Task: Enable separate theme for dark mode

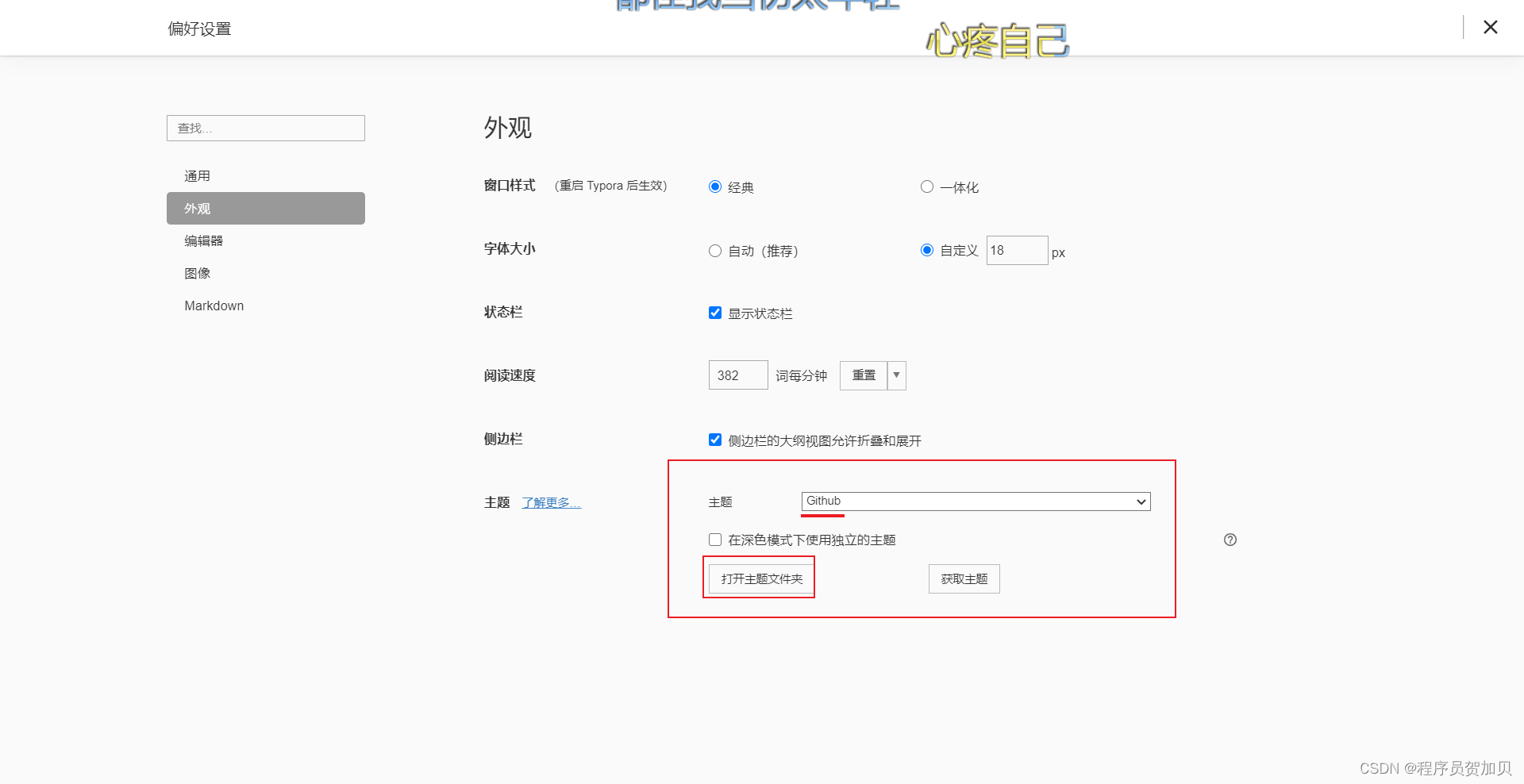Action: 715,540
